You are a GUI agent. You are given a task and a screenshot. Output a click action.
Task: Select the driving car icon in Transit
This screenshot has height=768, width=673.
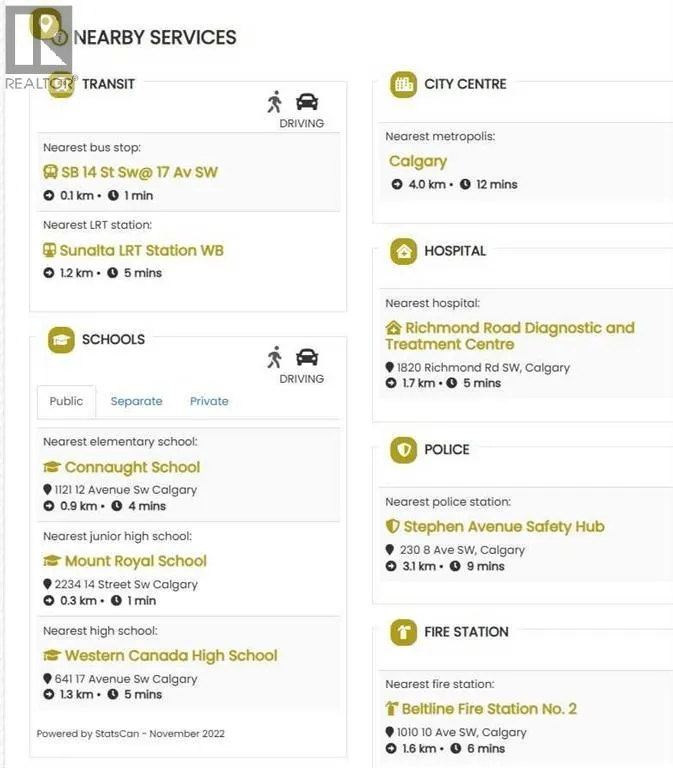pyautogui.click(x=307, y=101)
